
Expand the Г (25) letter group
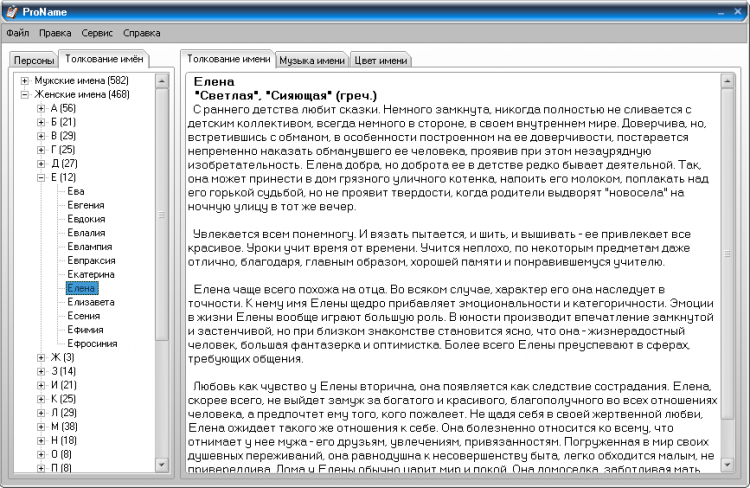pos(41,150)
